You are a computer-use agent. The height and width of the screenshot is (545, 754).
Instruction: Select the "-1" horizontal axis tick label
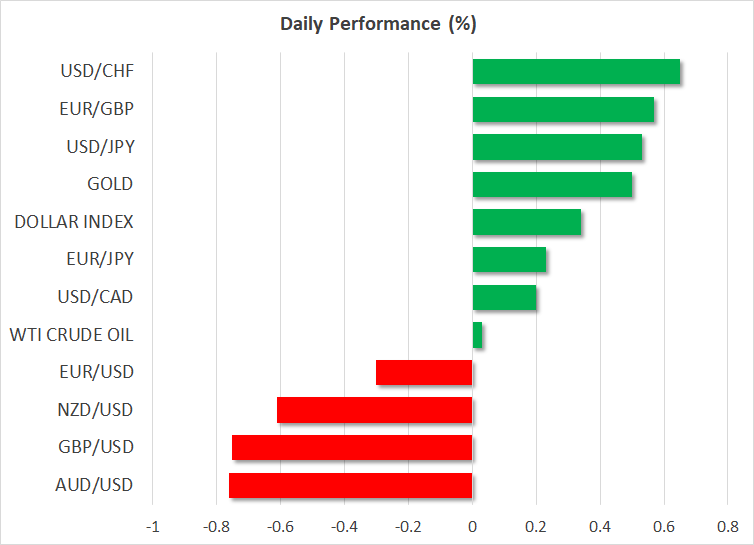click(152, 527)
